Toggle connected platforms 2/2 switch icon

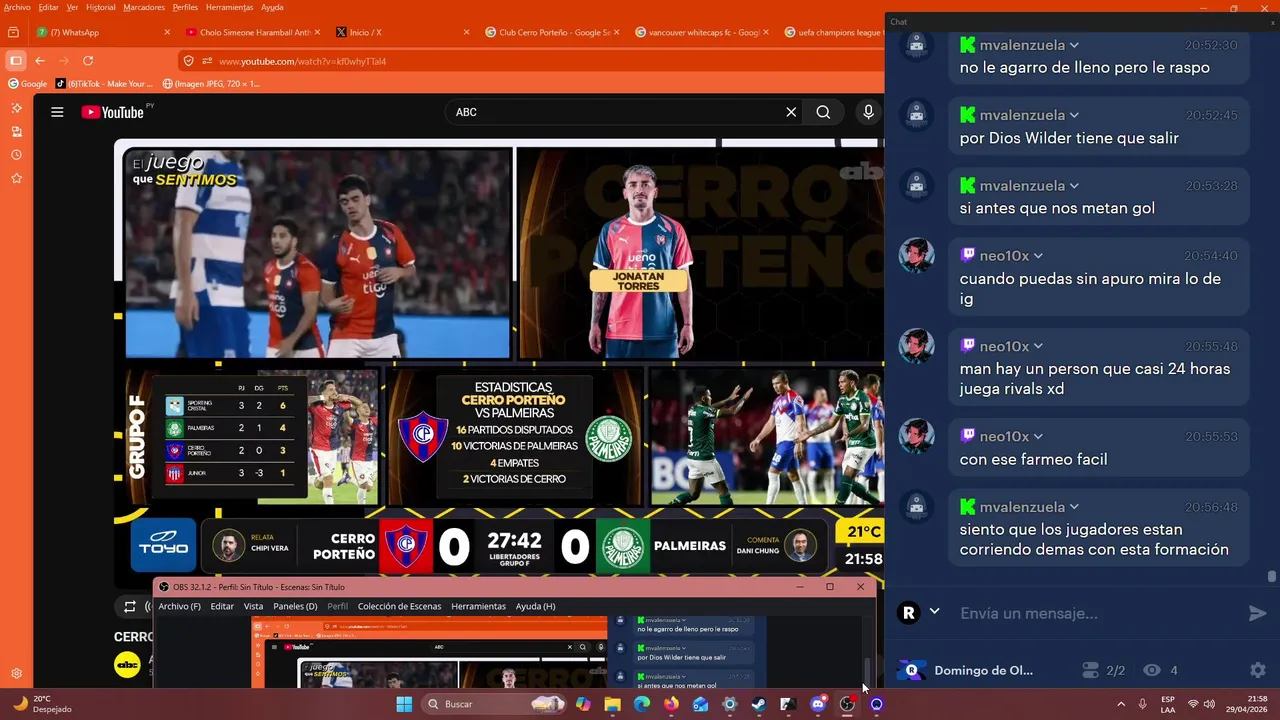(1091, 670)
